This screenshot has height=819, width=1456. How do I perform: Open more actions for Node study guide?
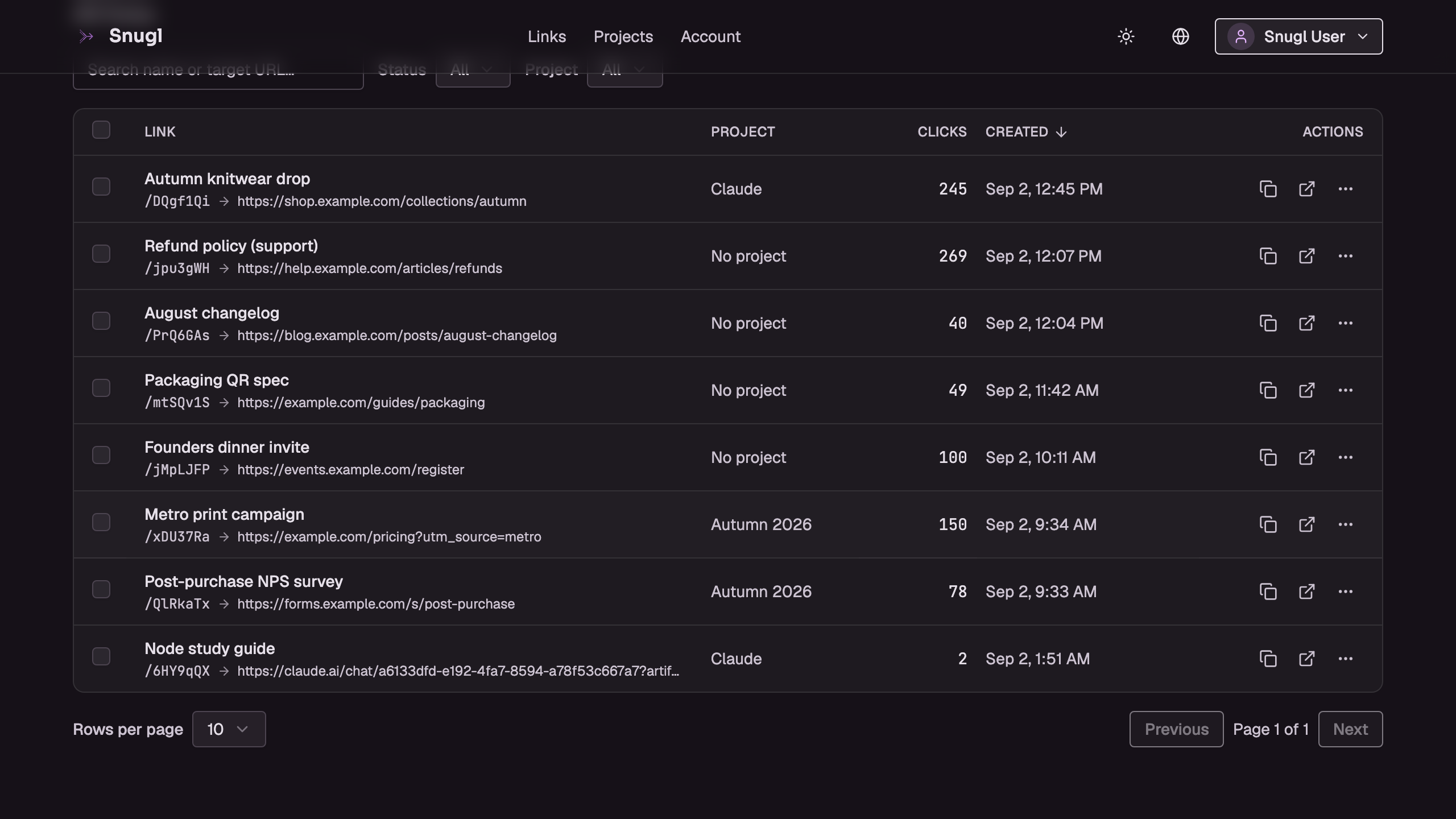coord(1346,659)
